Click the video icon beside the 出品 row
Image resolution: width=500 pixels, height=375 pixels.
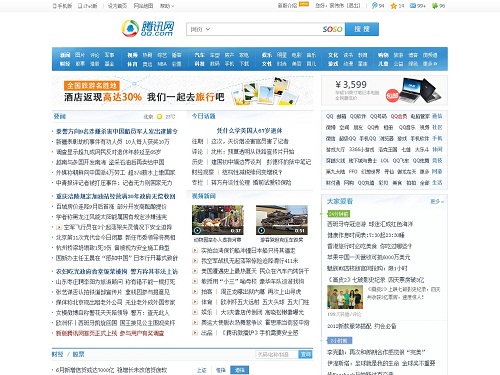click(195, 332)
